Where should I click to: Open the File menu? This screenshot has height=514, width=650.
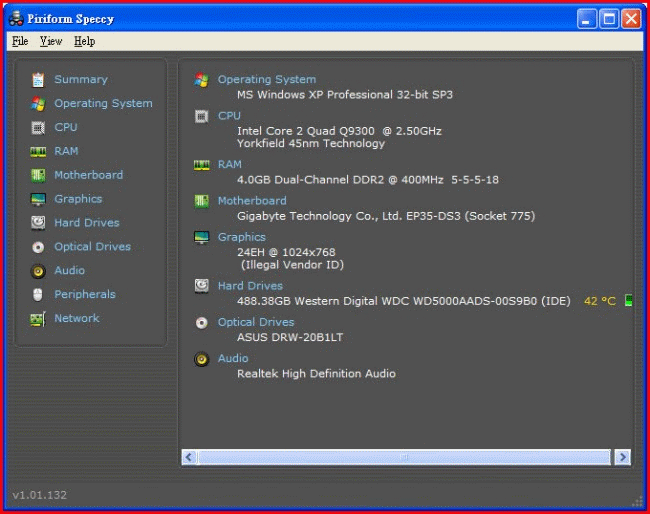(x=20, y=41)
